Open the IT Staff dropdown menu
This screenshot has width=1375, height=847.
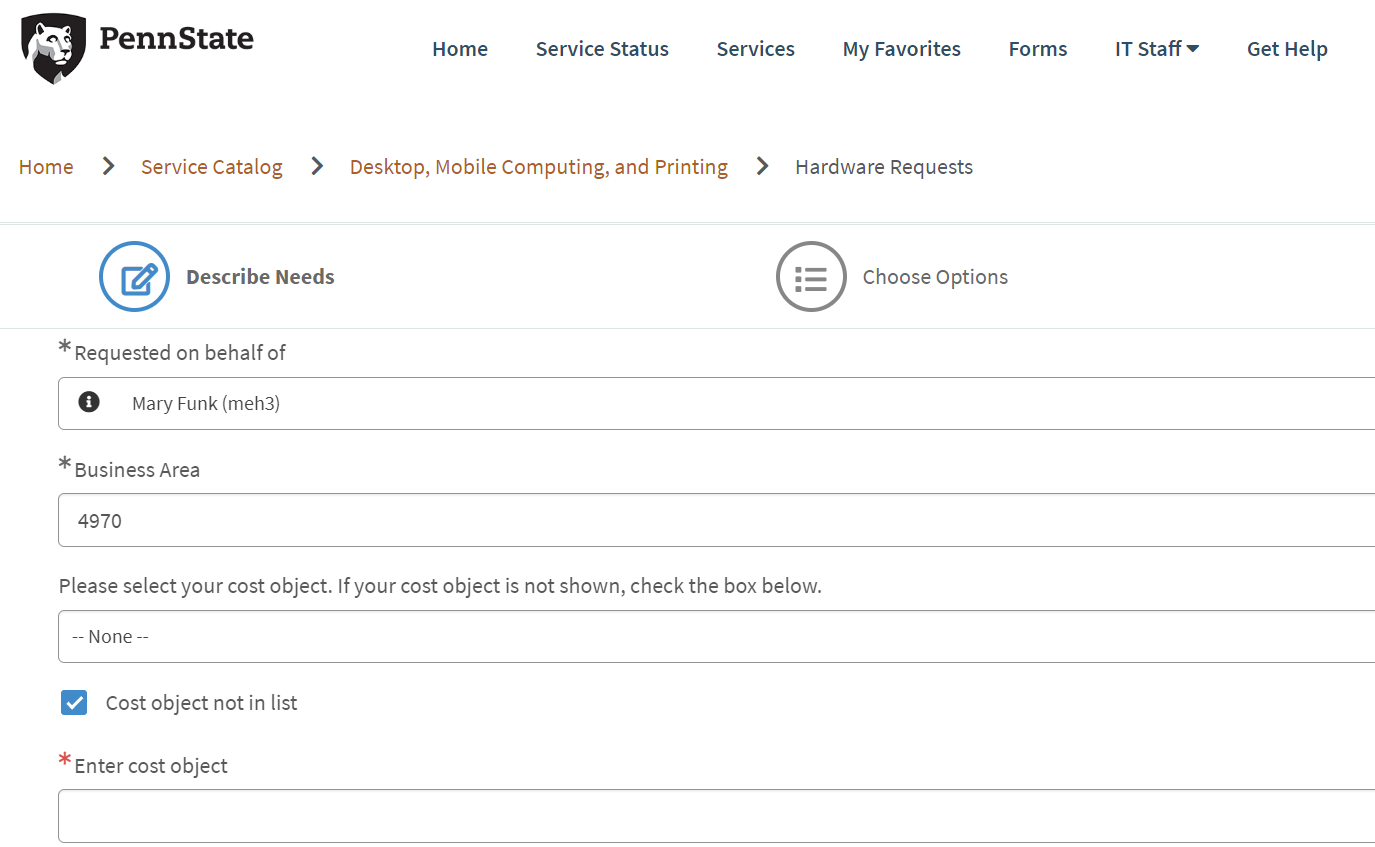click(x=1156, y=48)
